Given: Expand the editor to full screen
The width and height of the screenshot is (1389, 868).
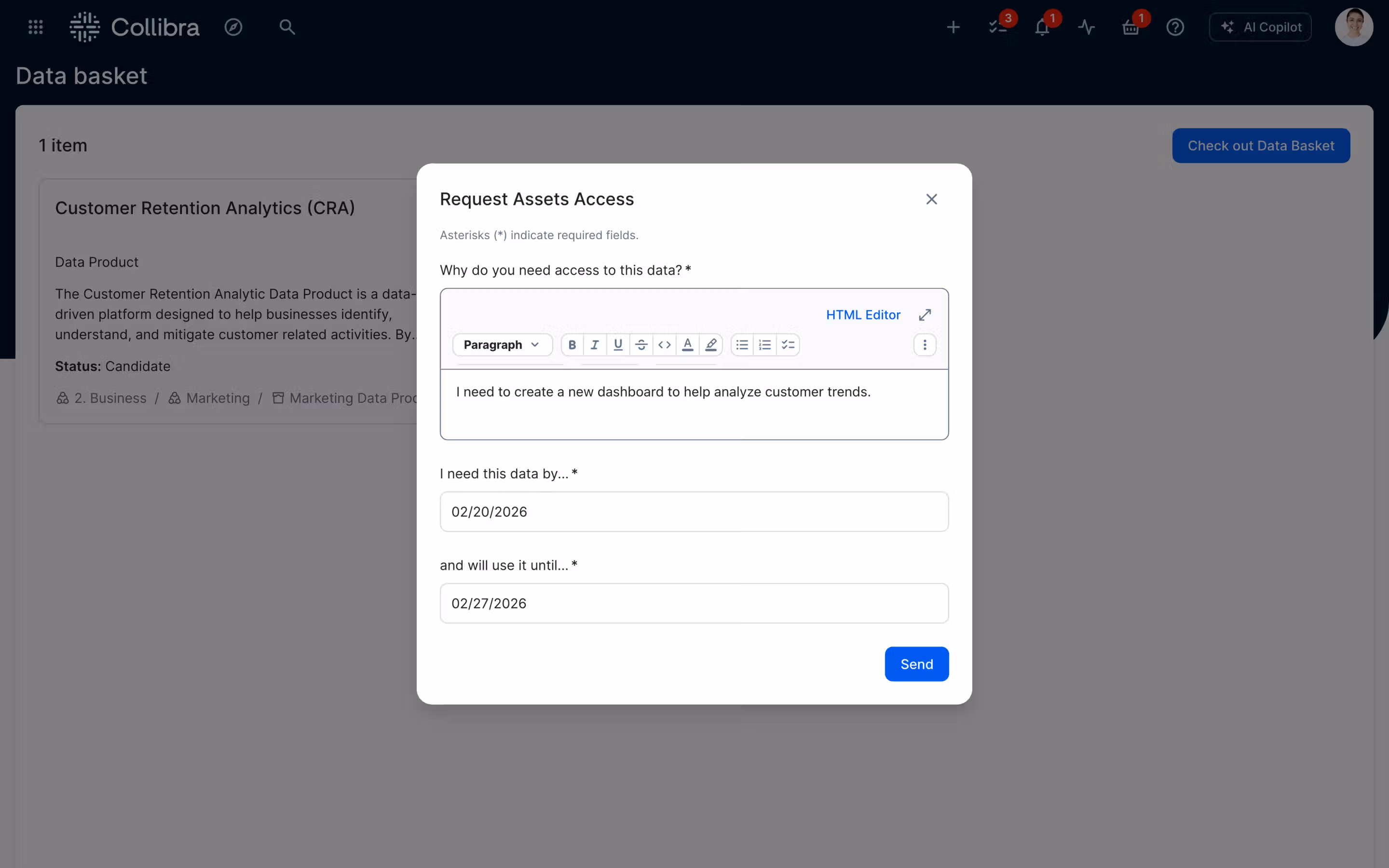Looking at the screenshot, I should tap(925, 314).
